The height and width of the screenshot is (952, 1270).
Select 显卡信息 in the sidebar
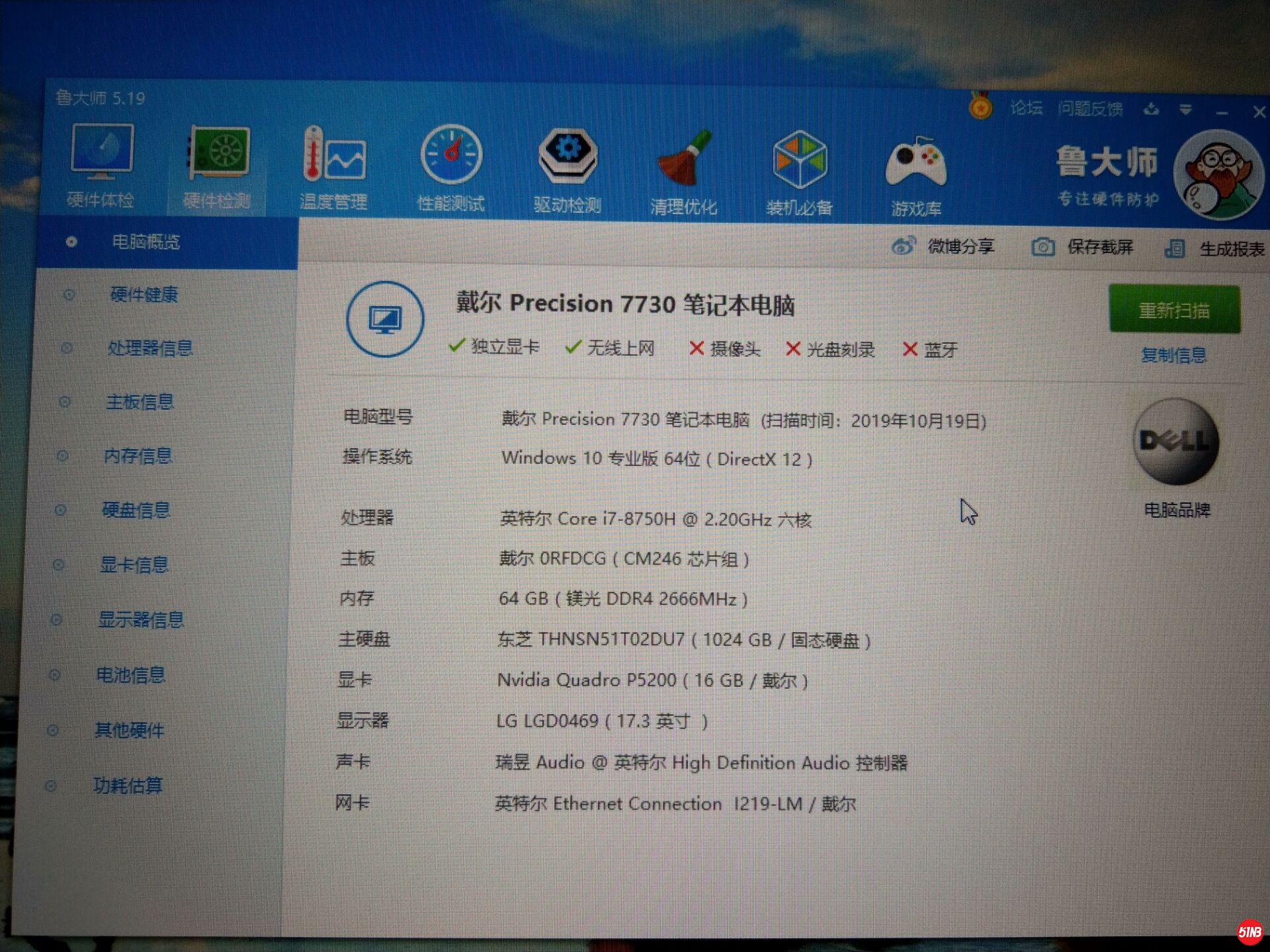pyautogui.click(x=134, y=565)
